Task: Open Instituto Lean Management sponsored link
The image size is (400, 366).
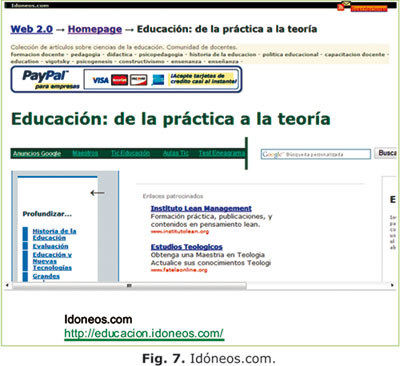Action: 201,209
